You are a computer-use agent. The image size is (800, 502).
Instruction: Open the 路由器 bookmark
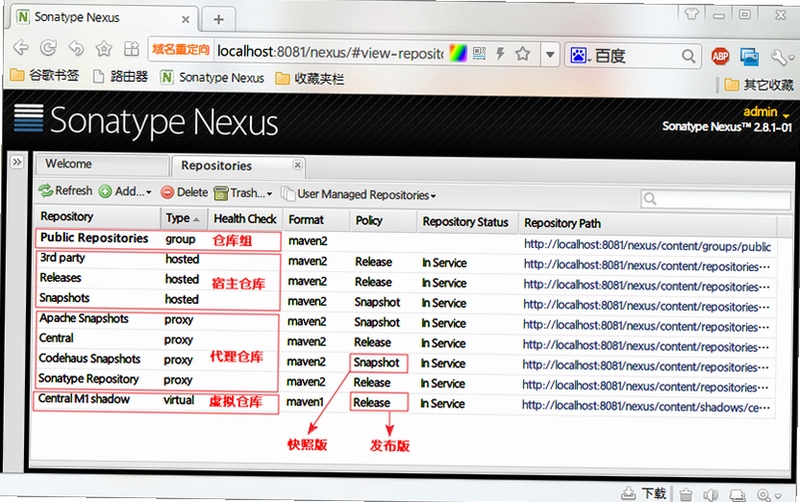120,77
